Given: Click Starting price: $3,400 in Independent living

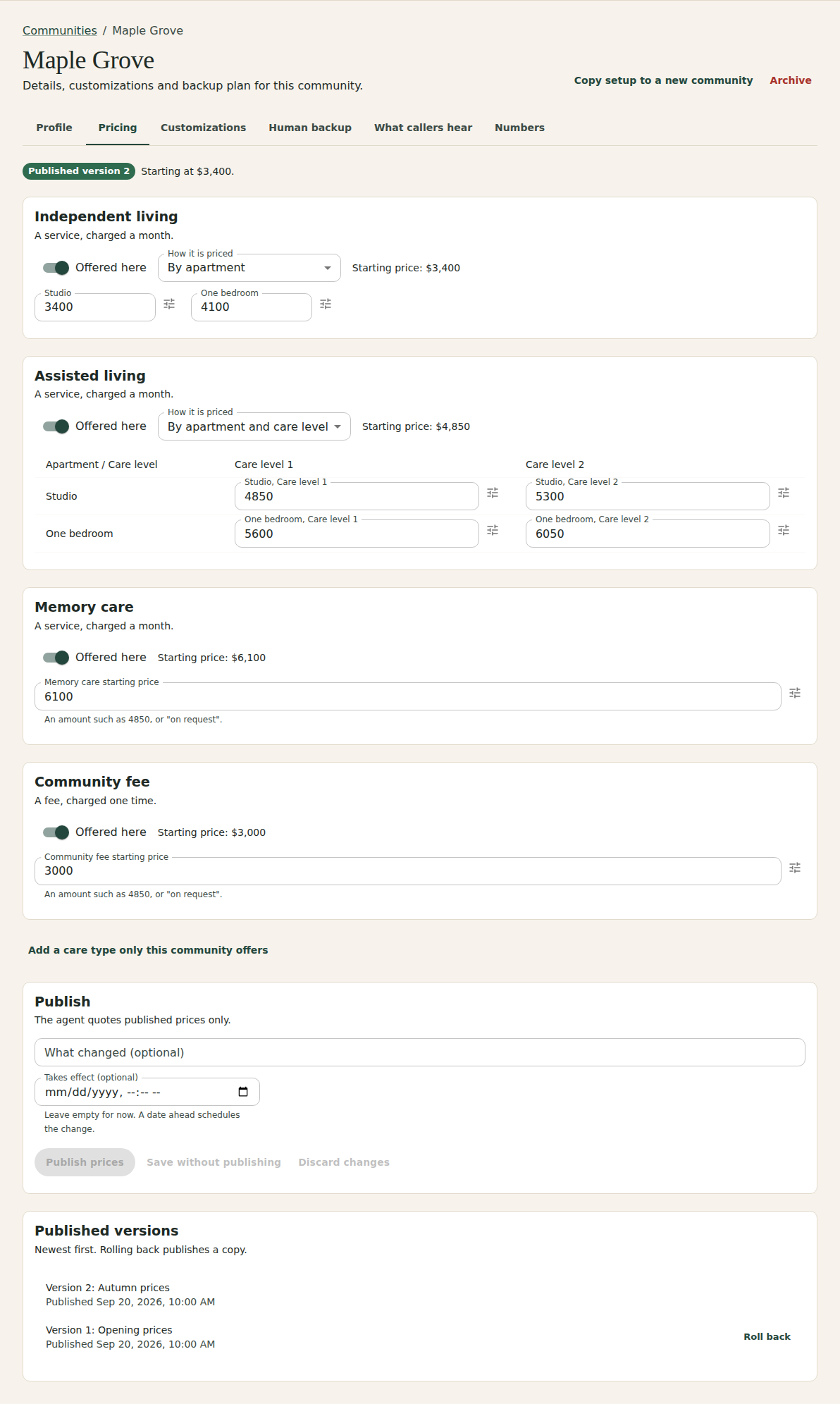Looking at the screenshot, I should point(406,268).
